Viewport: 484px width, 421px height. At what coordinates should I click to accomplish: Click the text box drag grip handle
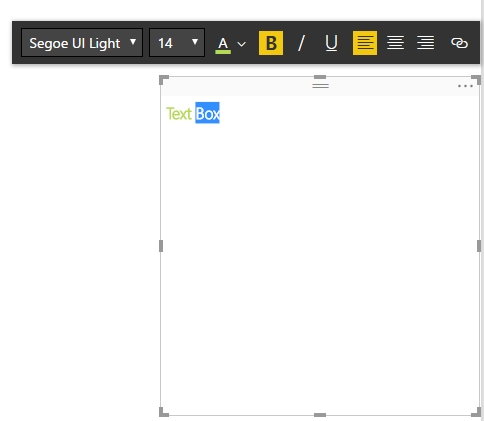click(320, 86)
